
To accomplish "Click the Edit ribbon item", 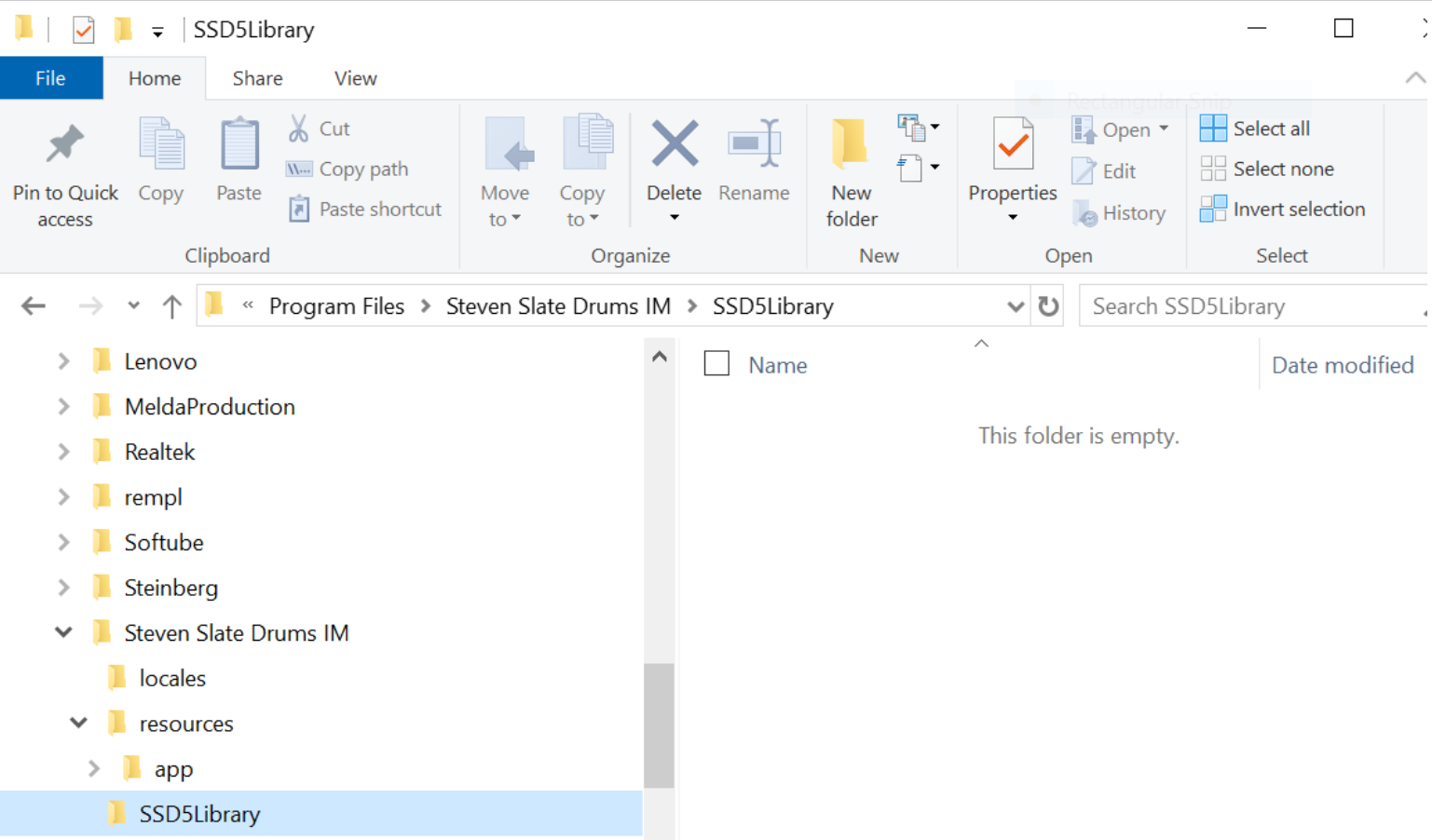I will 1104,171.
